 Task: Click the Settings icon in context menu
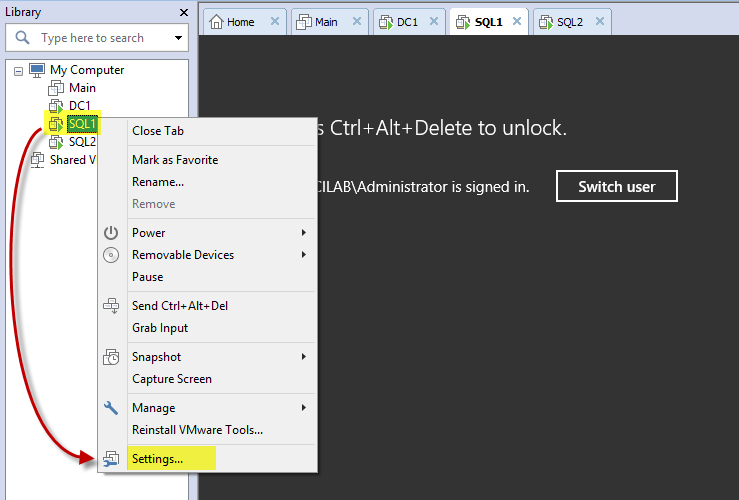click(111, 459)
